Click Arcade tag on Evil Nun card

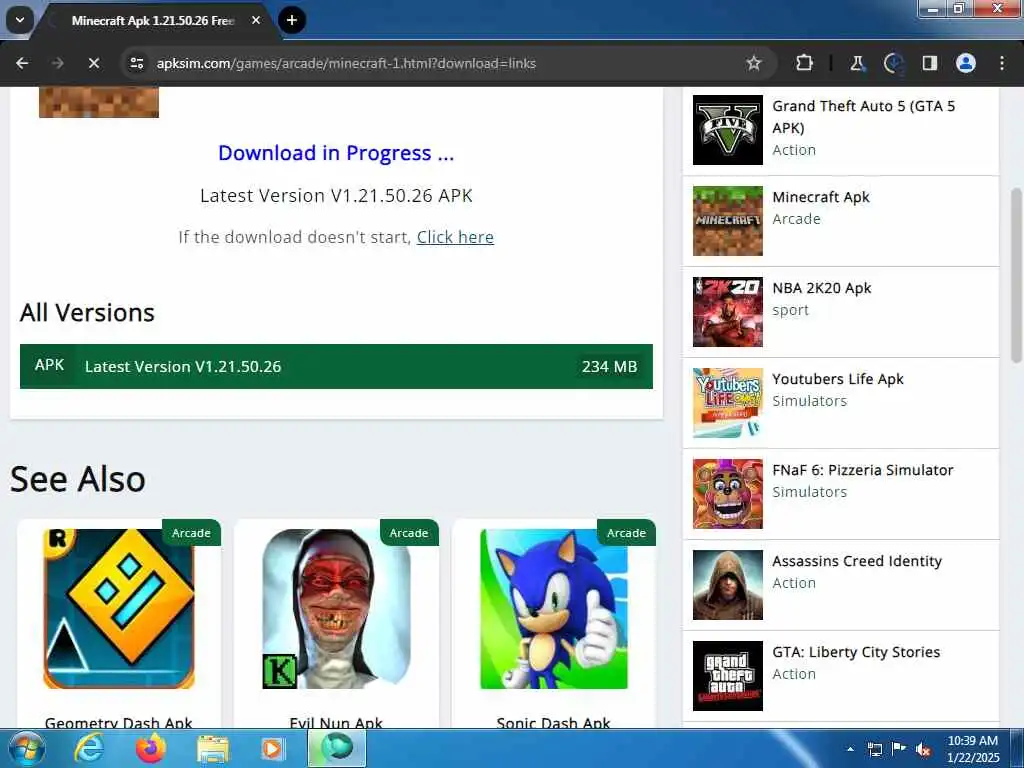(x=409, y=533)
